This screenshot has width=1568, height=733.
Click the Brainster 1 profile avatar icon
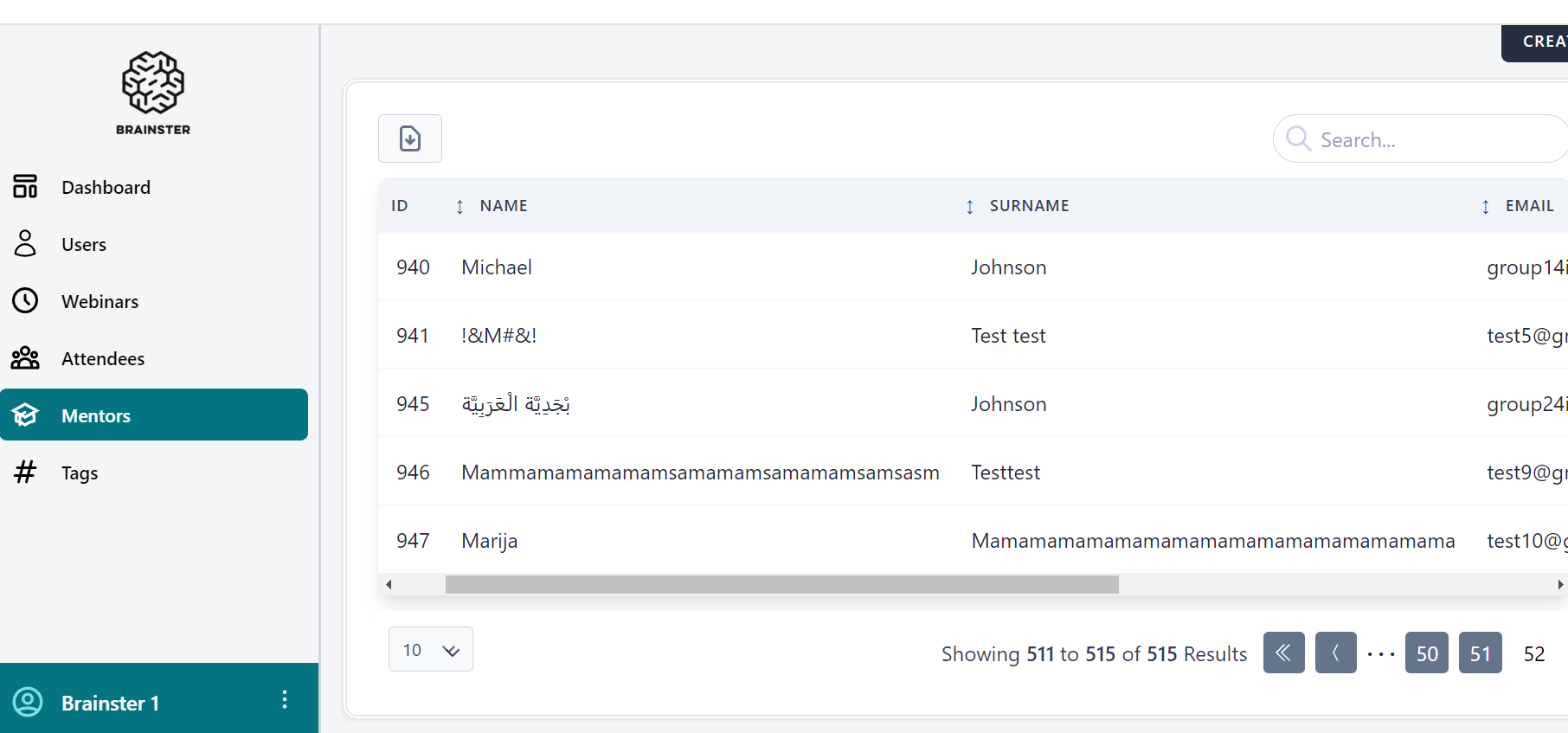coord(28,702)
